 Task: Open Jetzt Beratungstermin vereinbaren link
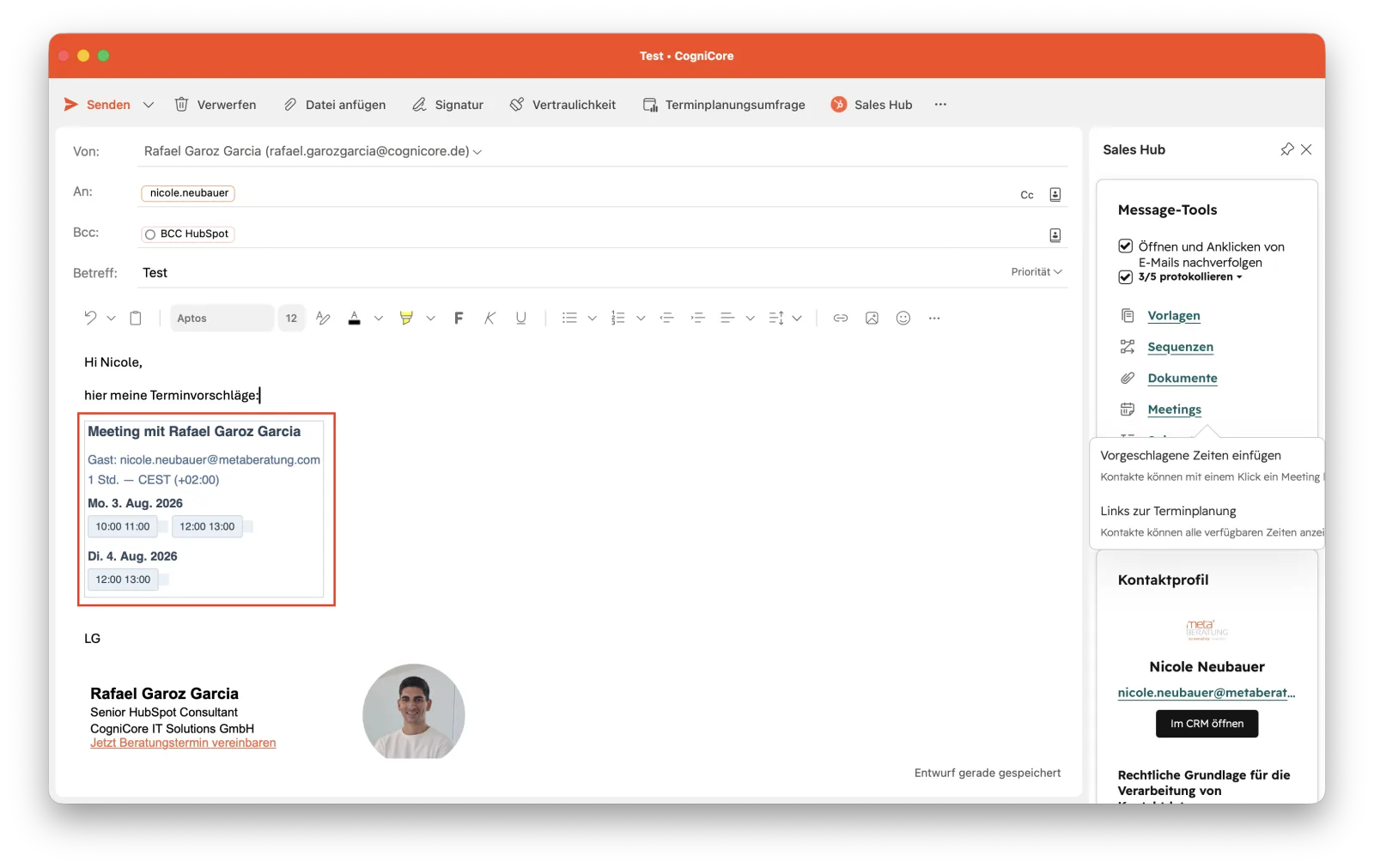(183, 744)
